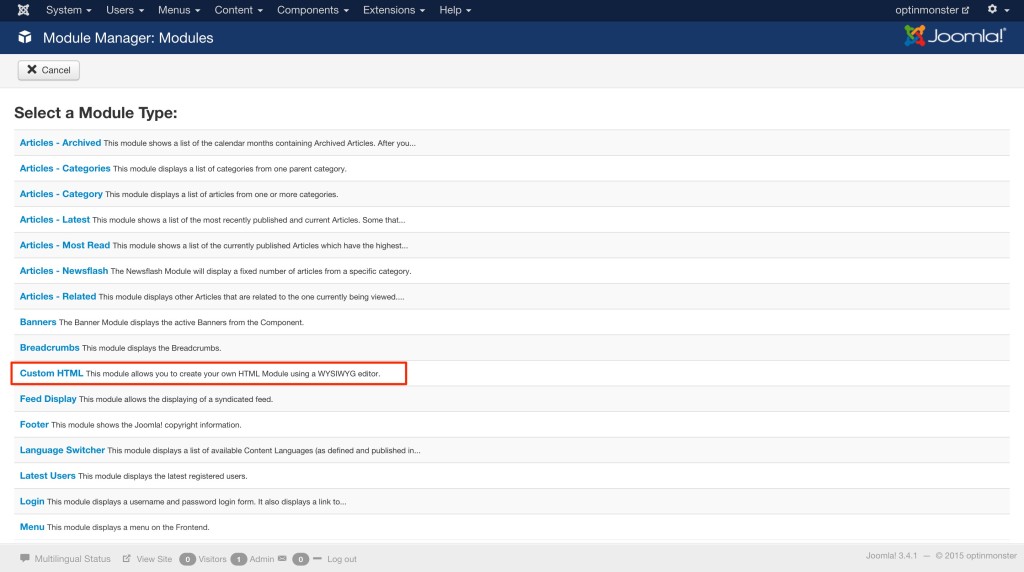The height and width of the screenshot is (572, 1024).
Task: Click Login module description text
Action: click(x=197, y=502)
